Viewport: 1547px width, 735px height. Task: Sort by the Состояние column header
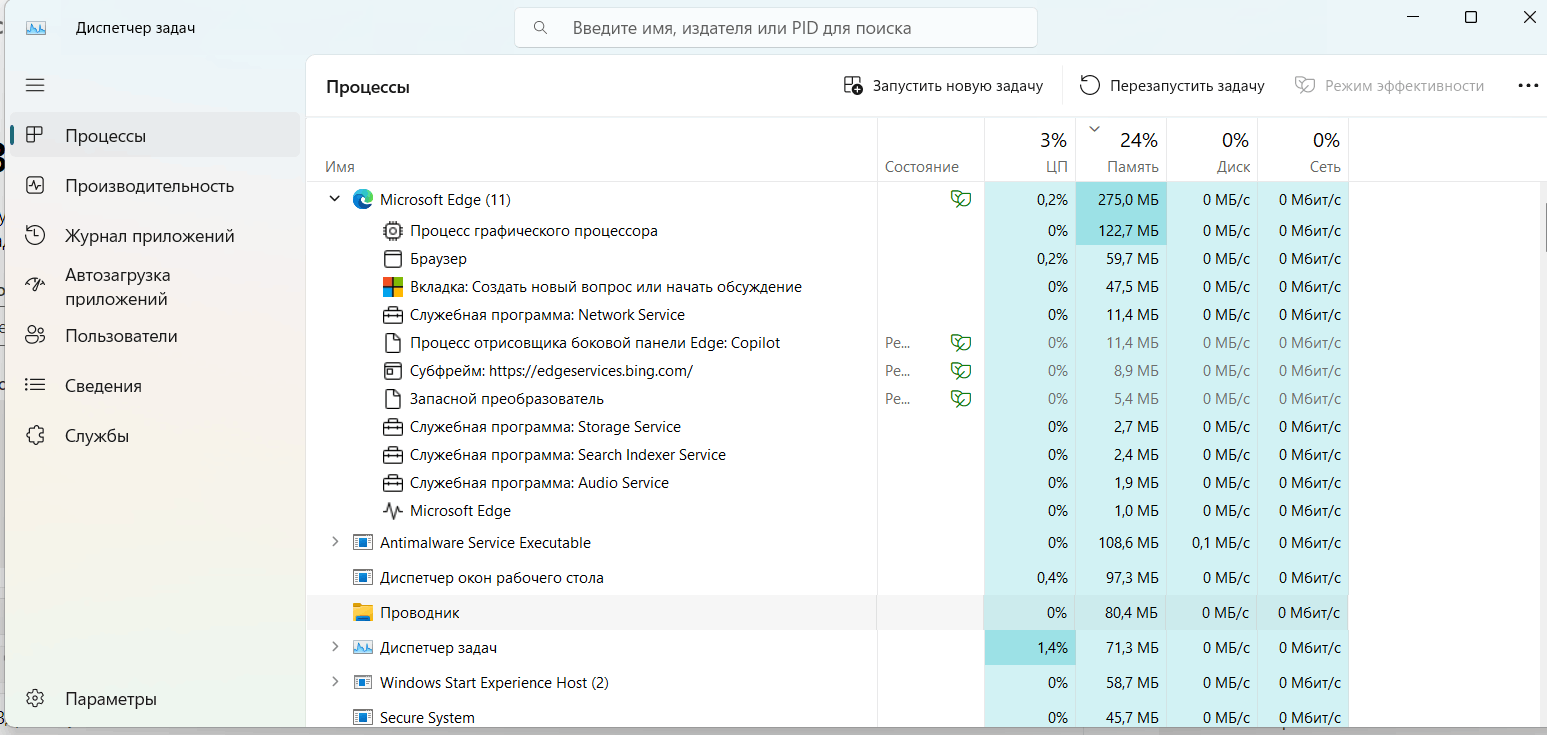pyautogui.click(x=930, y=150)
